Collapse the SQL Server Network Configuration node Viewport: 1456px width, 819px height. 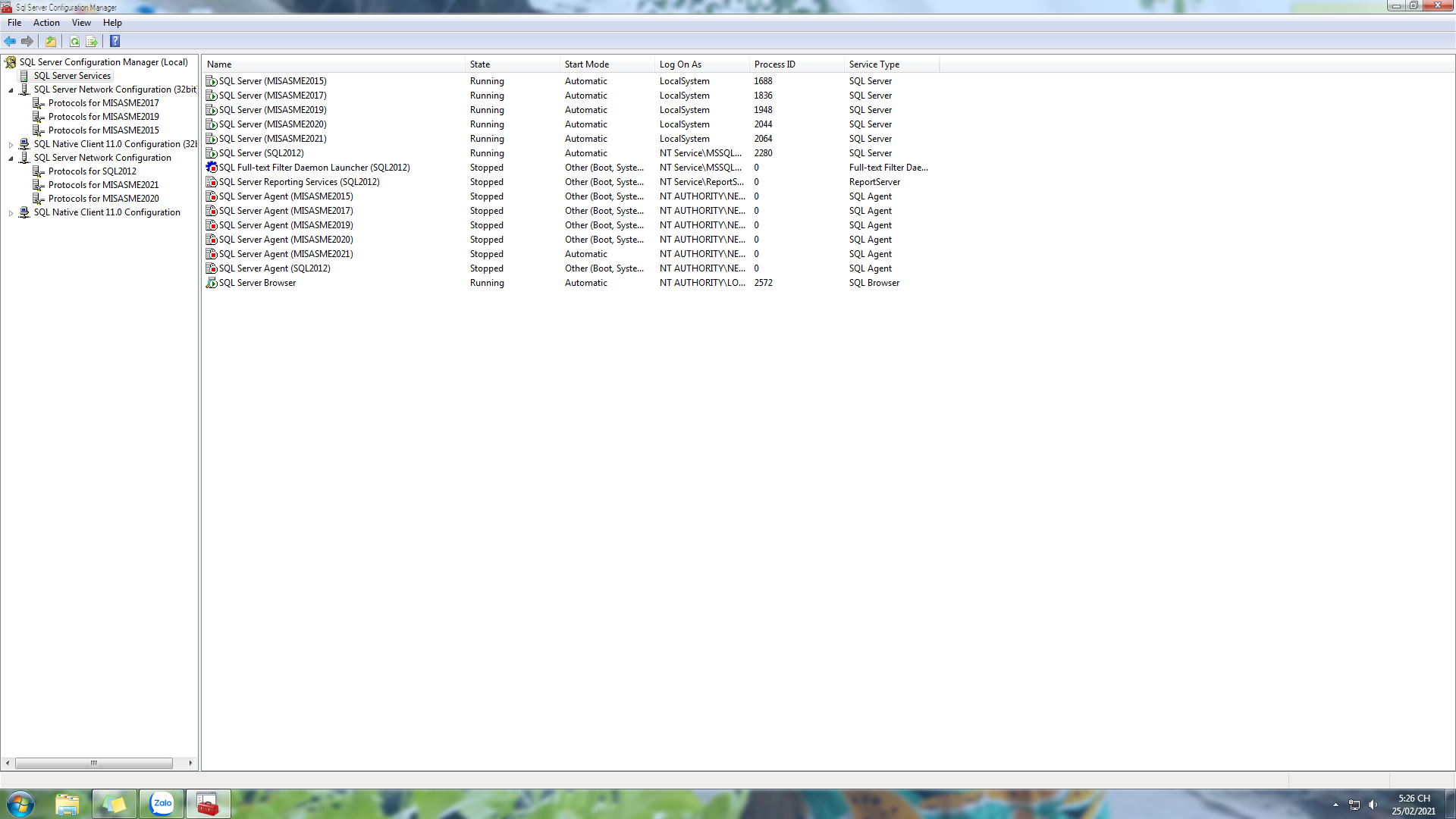[11, 158]
